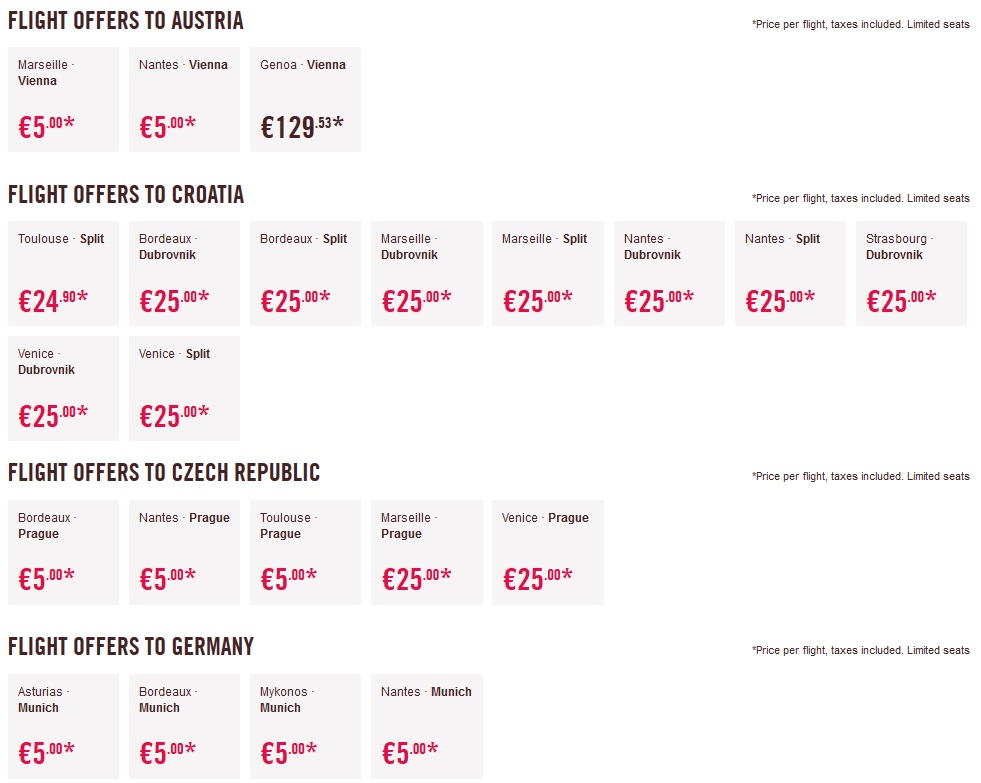Pick the Nantes to Dubrovnik flight
This screenshot has height=783, width=981.
point(669,273)
